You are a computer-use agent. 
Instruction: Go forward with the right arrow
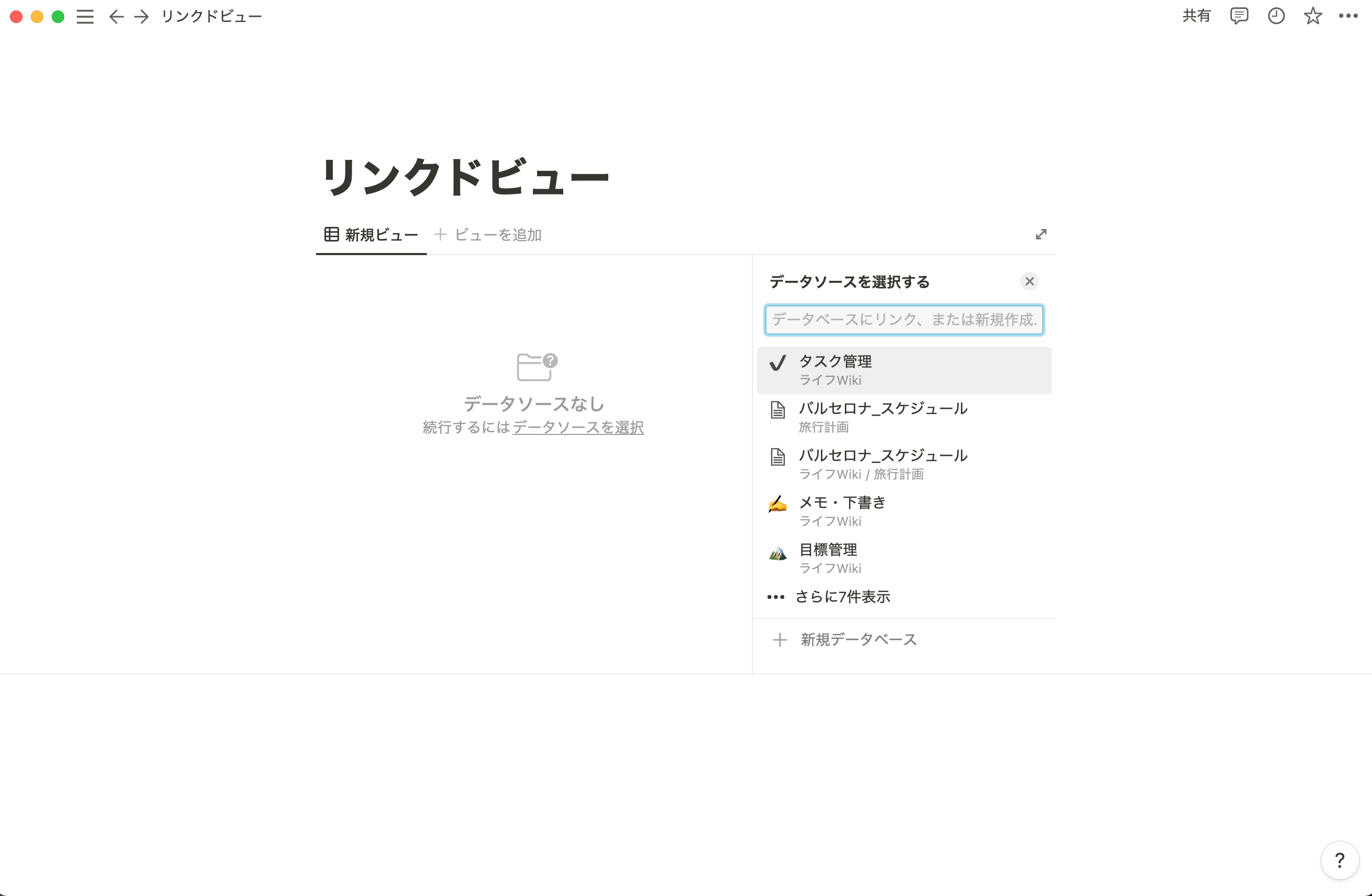pyautogui.click(x=141, y=17)
